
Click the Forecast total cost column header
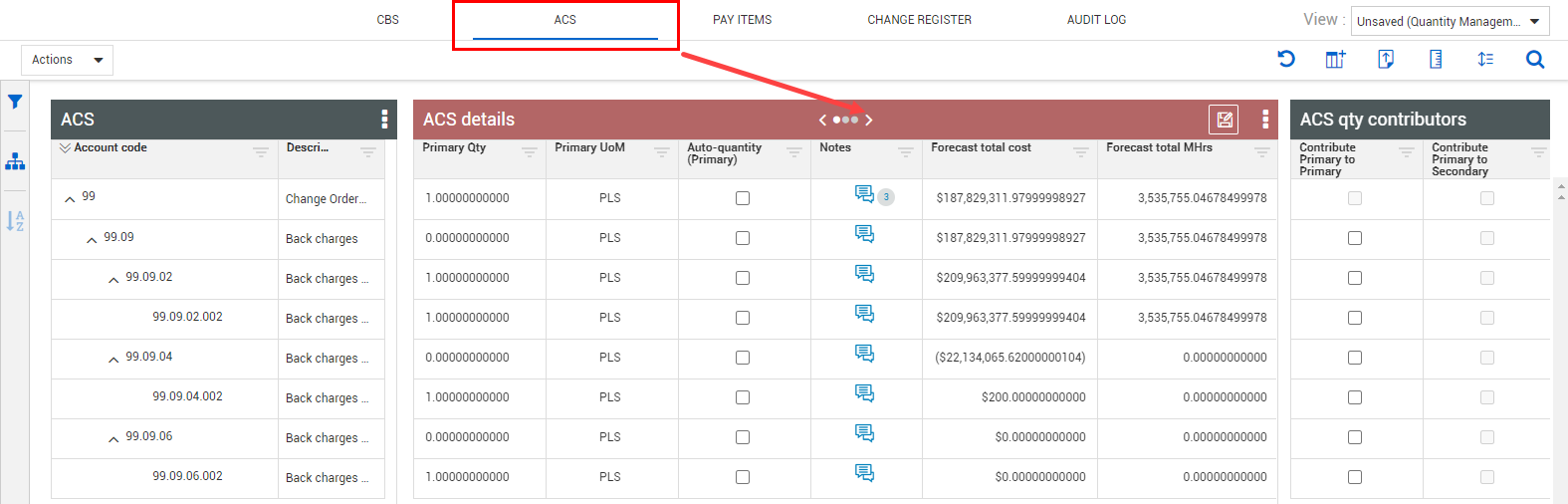[982, 147]
